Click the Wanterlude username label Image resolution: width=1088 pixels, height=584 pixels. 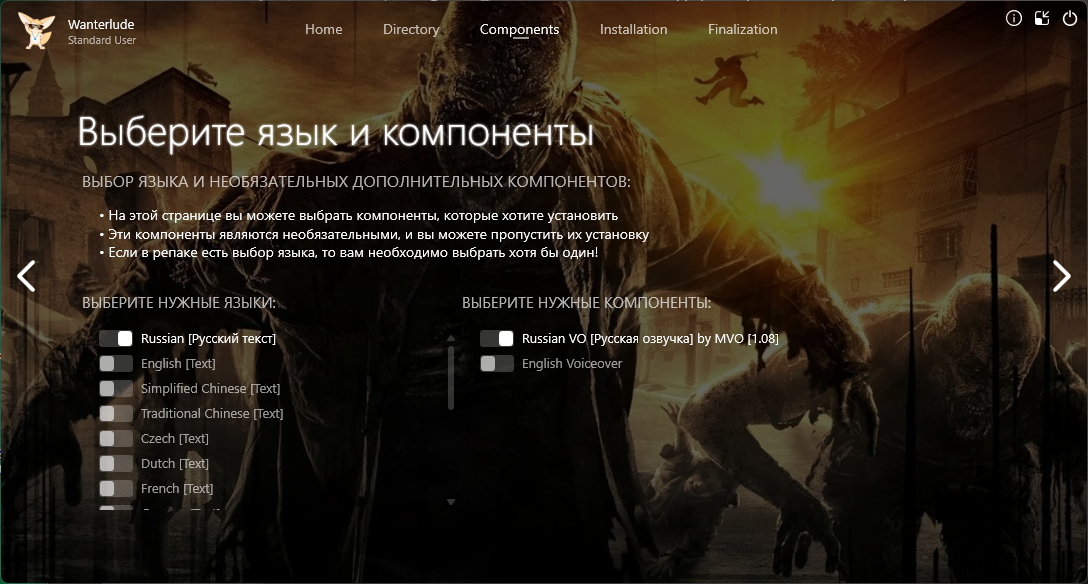coord(101,24)
